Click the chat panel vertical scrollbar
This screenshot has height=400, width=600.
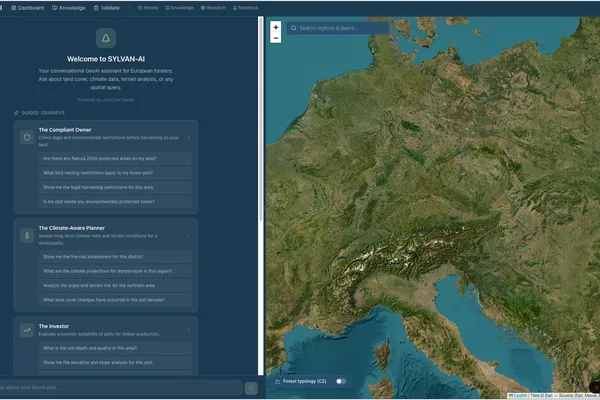[261, 119]
